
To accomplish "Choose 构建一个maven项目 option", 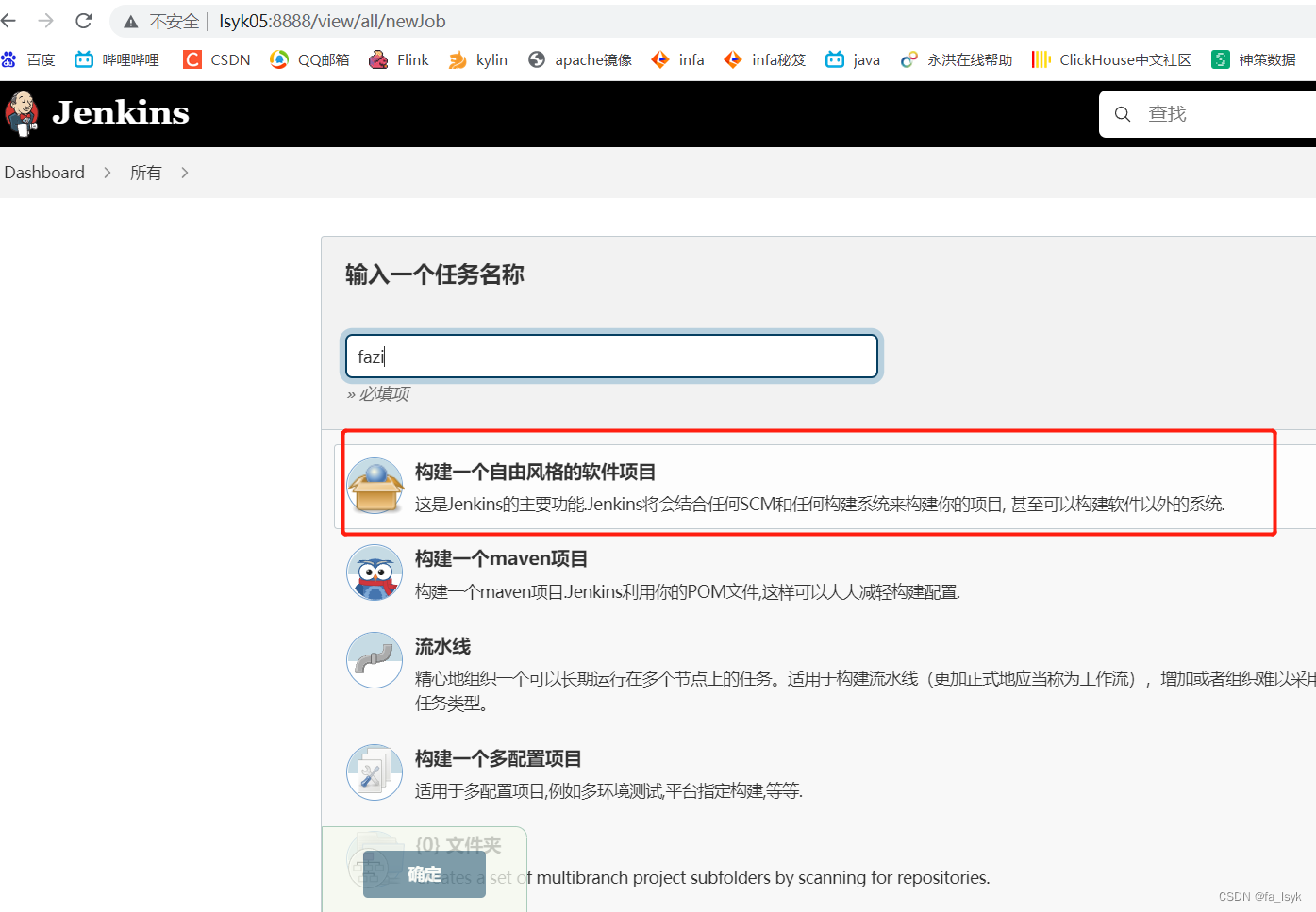I will 501,558.
